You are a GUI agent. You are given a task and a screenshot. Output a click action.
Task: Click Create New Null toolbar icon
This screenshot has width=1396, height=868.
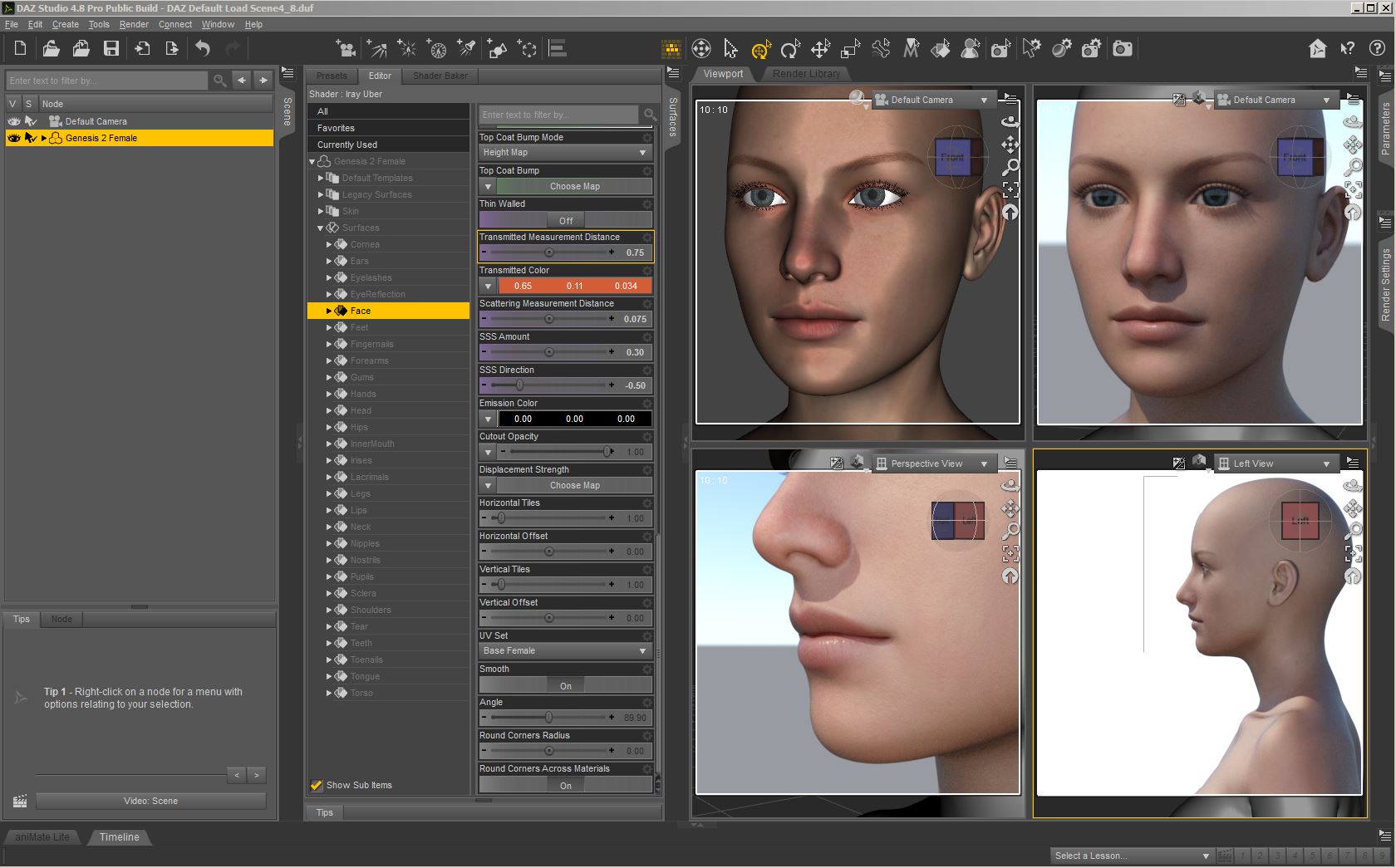click(527, 49)
